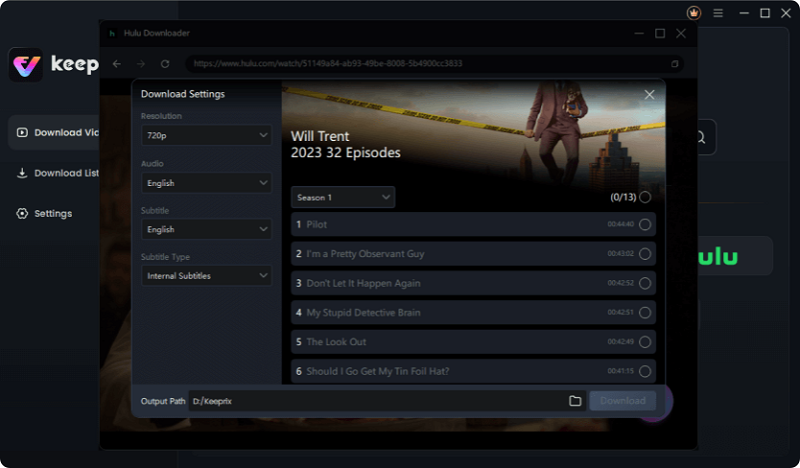Reload the page with the refresh icon

165,64
